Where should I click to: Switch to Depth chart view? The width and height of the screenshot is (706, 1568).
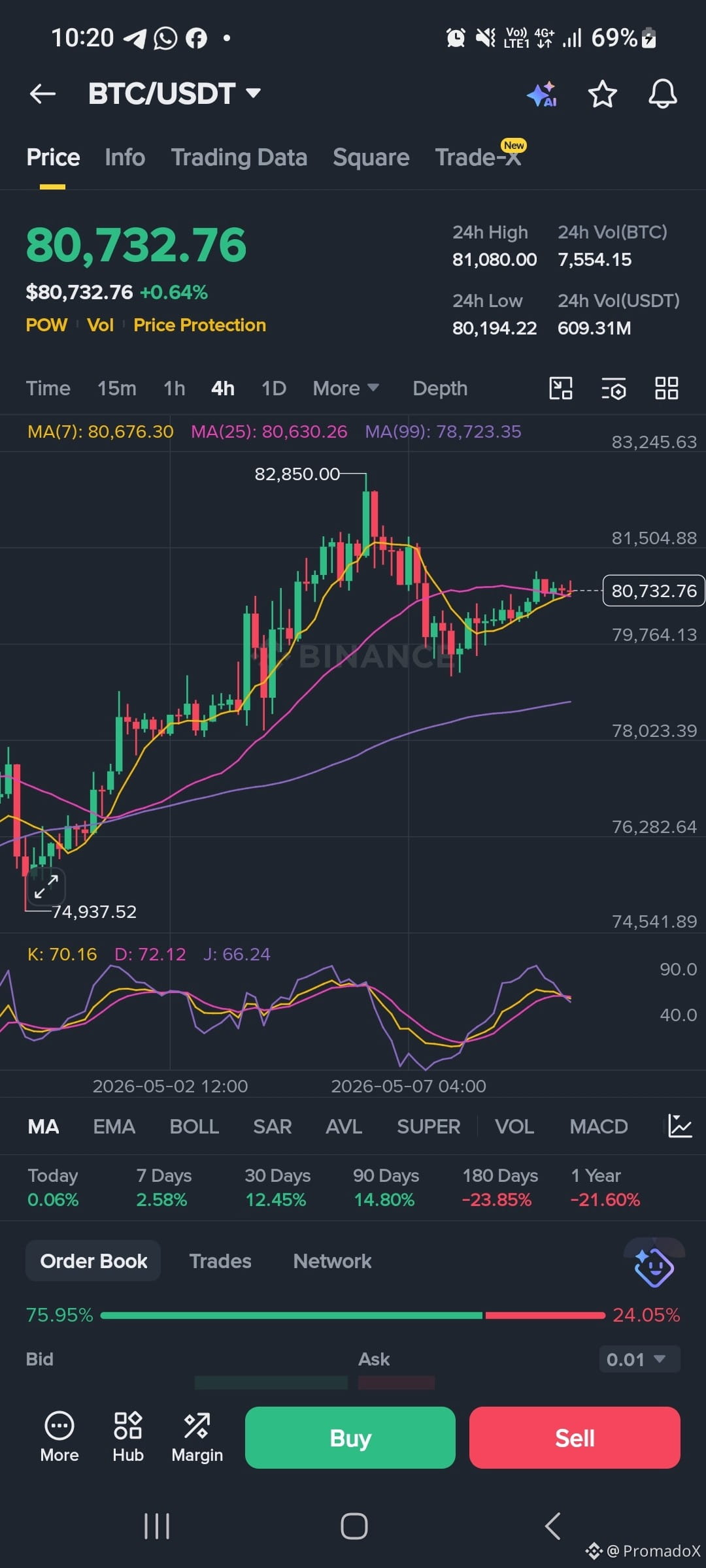point(440,388)
